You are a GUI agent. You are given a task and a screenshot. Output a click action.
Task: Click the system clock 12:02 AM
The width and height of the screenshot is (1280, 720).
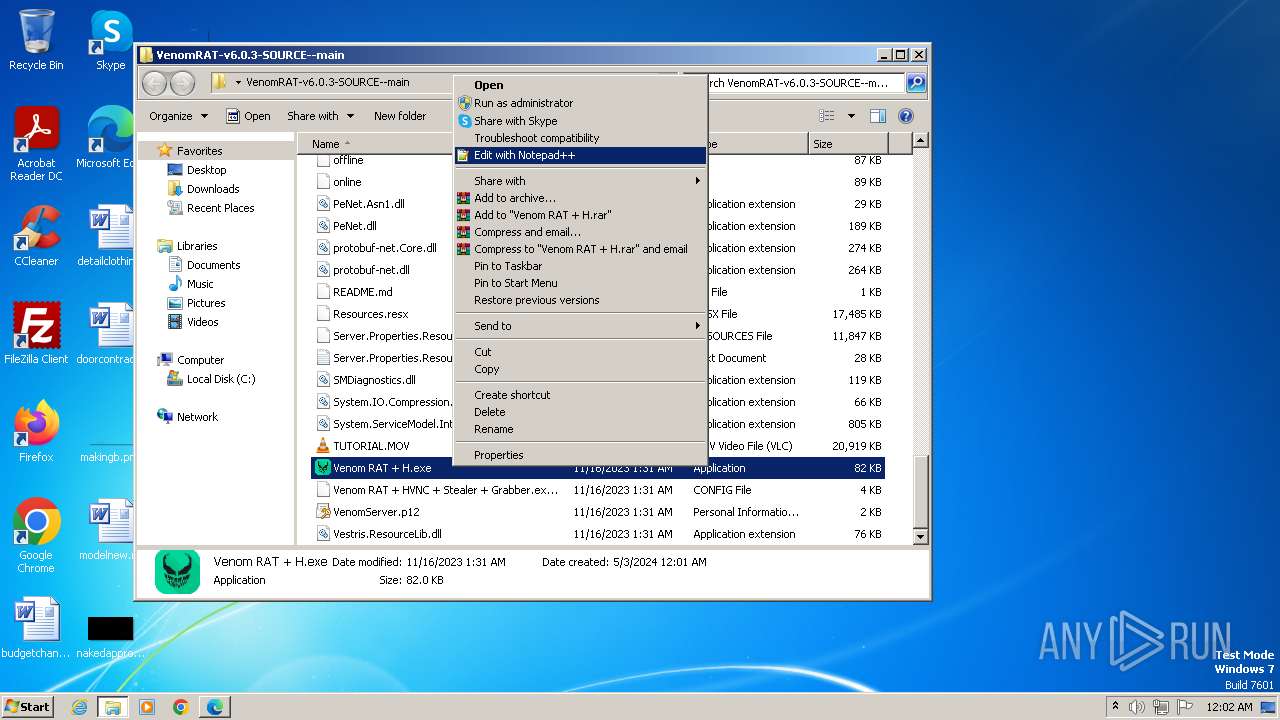1229,707
